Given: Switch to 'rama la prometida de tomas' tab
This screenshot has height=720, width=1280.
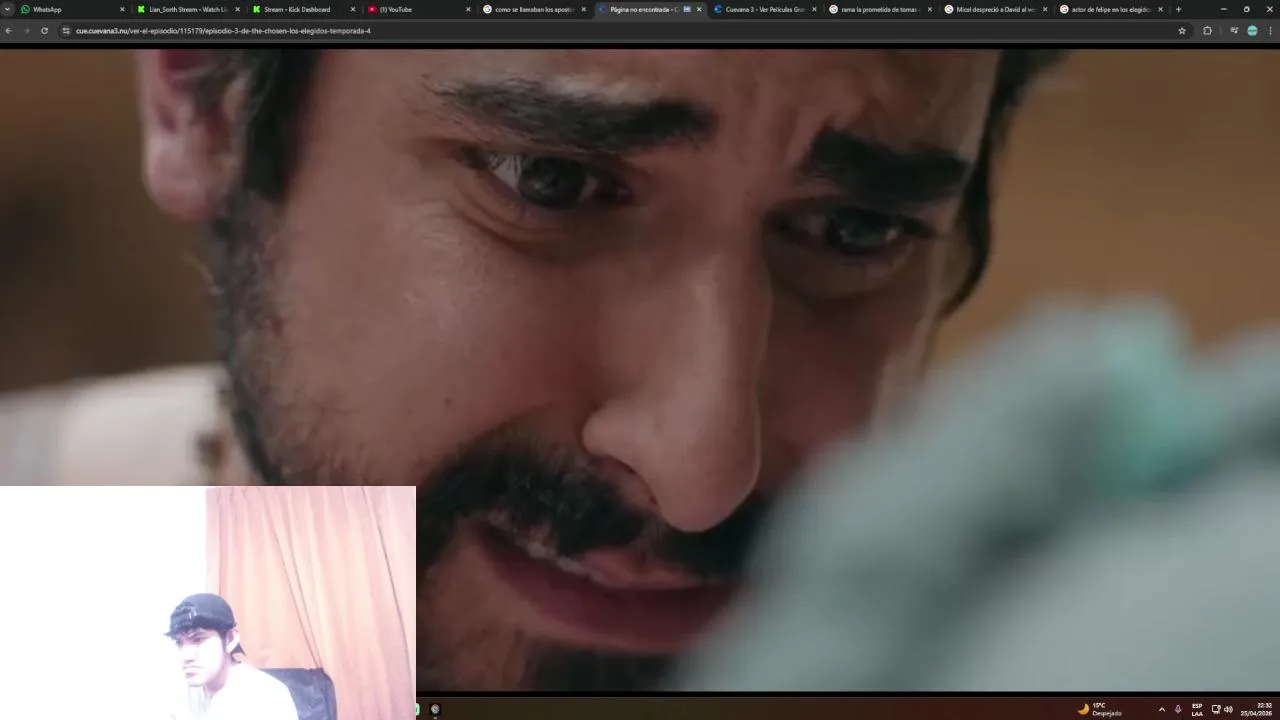Looking at the screenshot, I should pos(878,9).
